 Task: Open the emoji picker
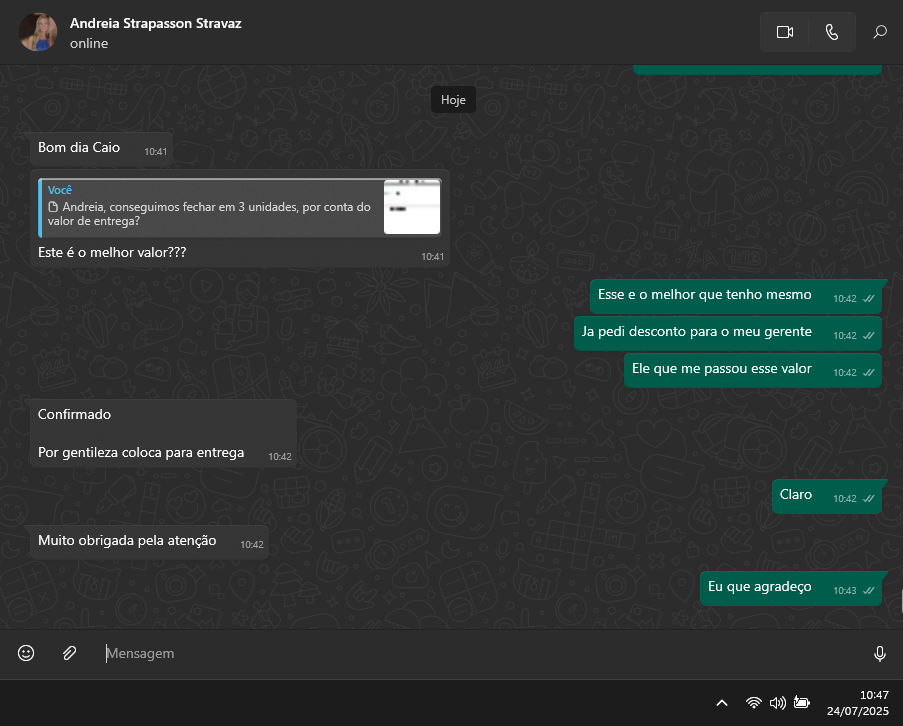click(x=26, y=653)
